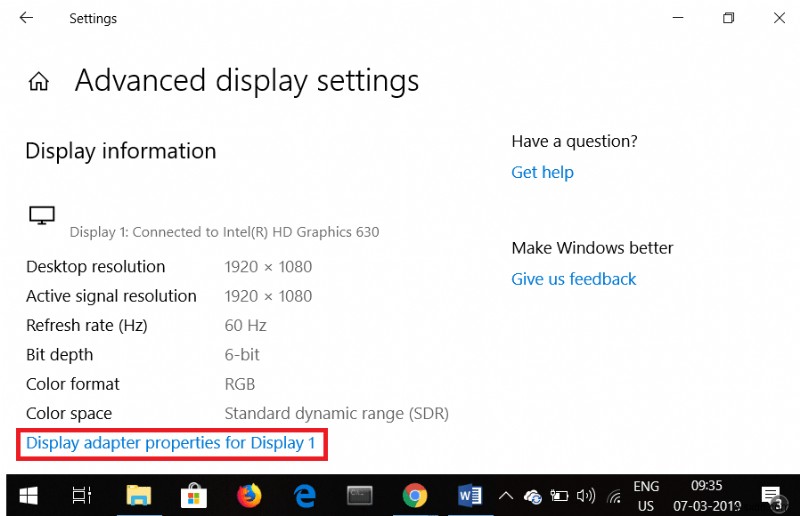Screen dimensions: 800x516
Task: Close the Settings window
Action: tap(779, 18)
